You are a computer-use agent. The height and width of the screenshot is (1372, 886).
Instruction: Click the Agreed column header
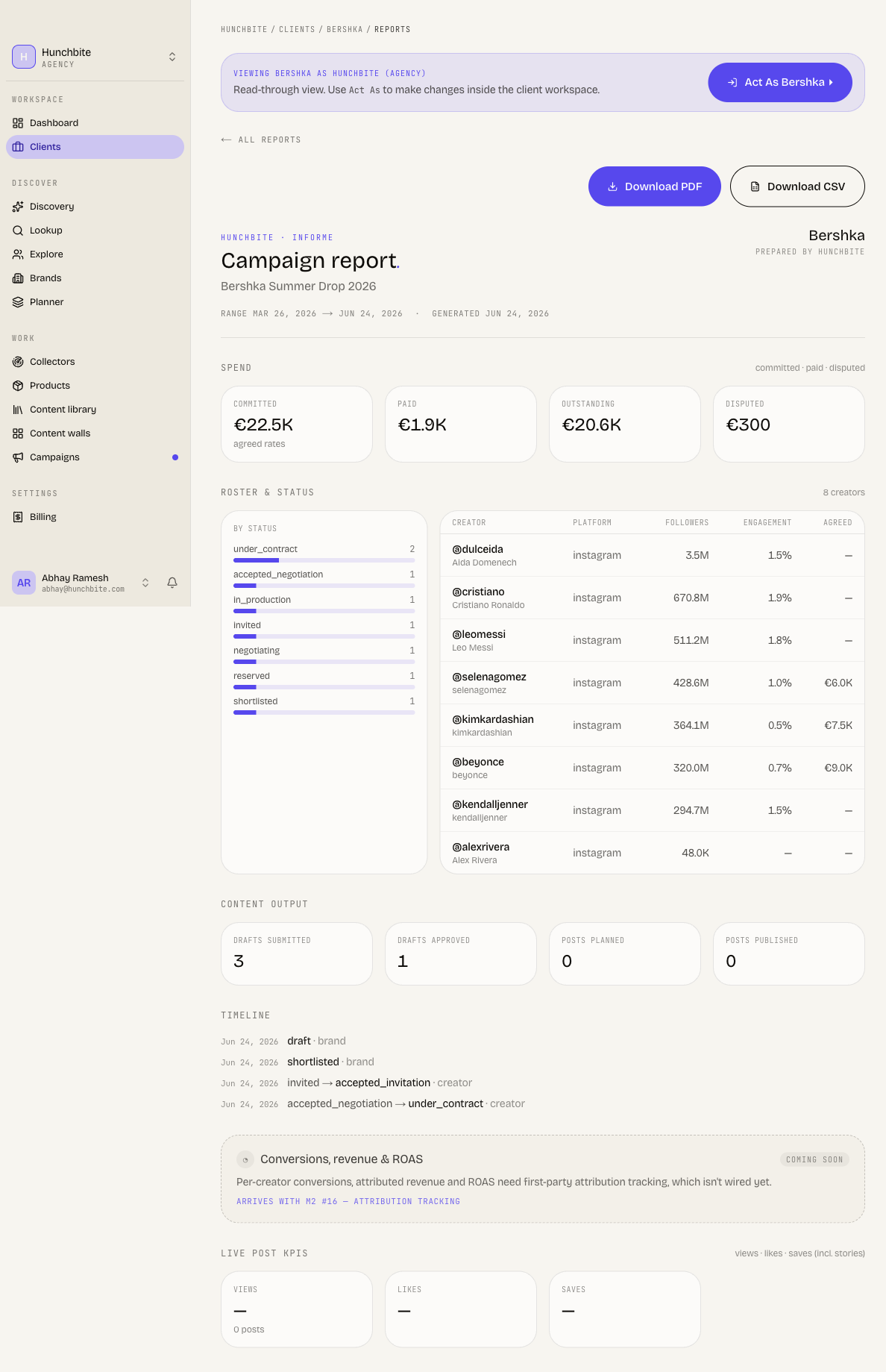click(838, 523)
